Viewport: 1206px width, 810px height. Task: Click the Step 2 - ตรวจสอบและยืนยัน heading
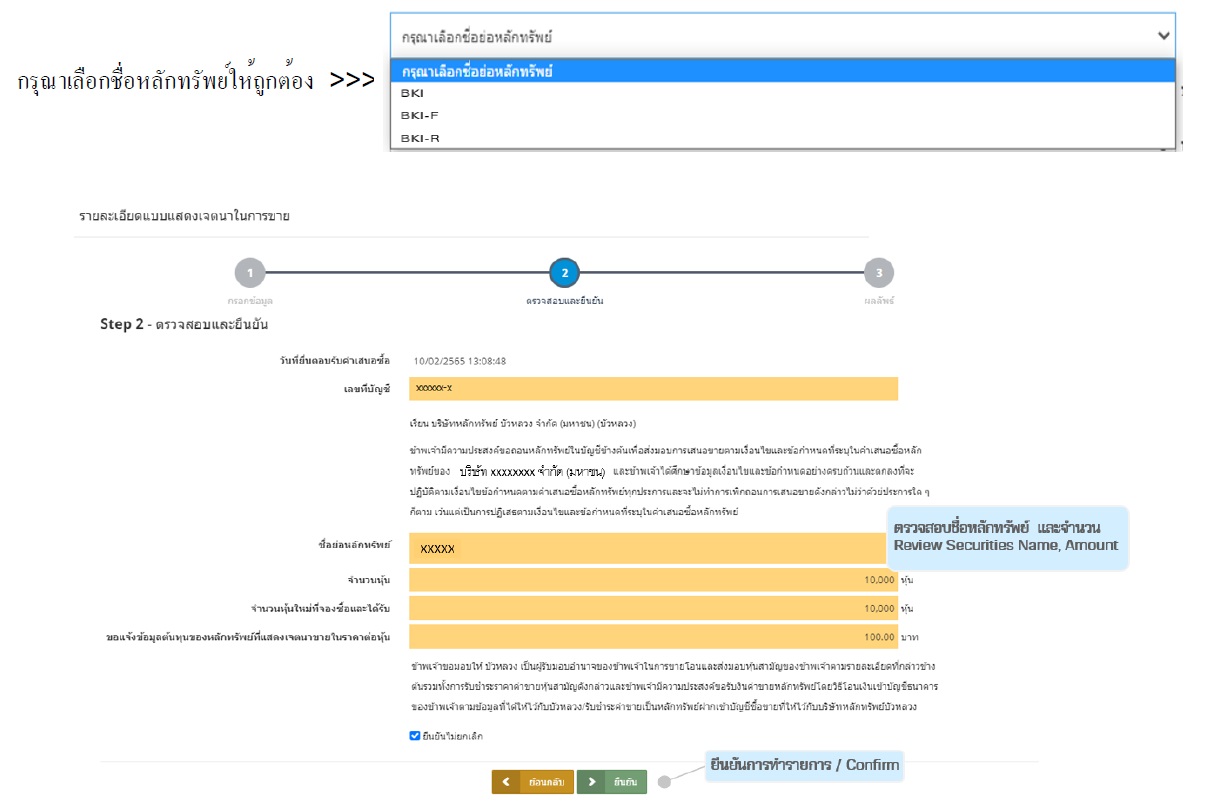click(x=184, y=324)
